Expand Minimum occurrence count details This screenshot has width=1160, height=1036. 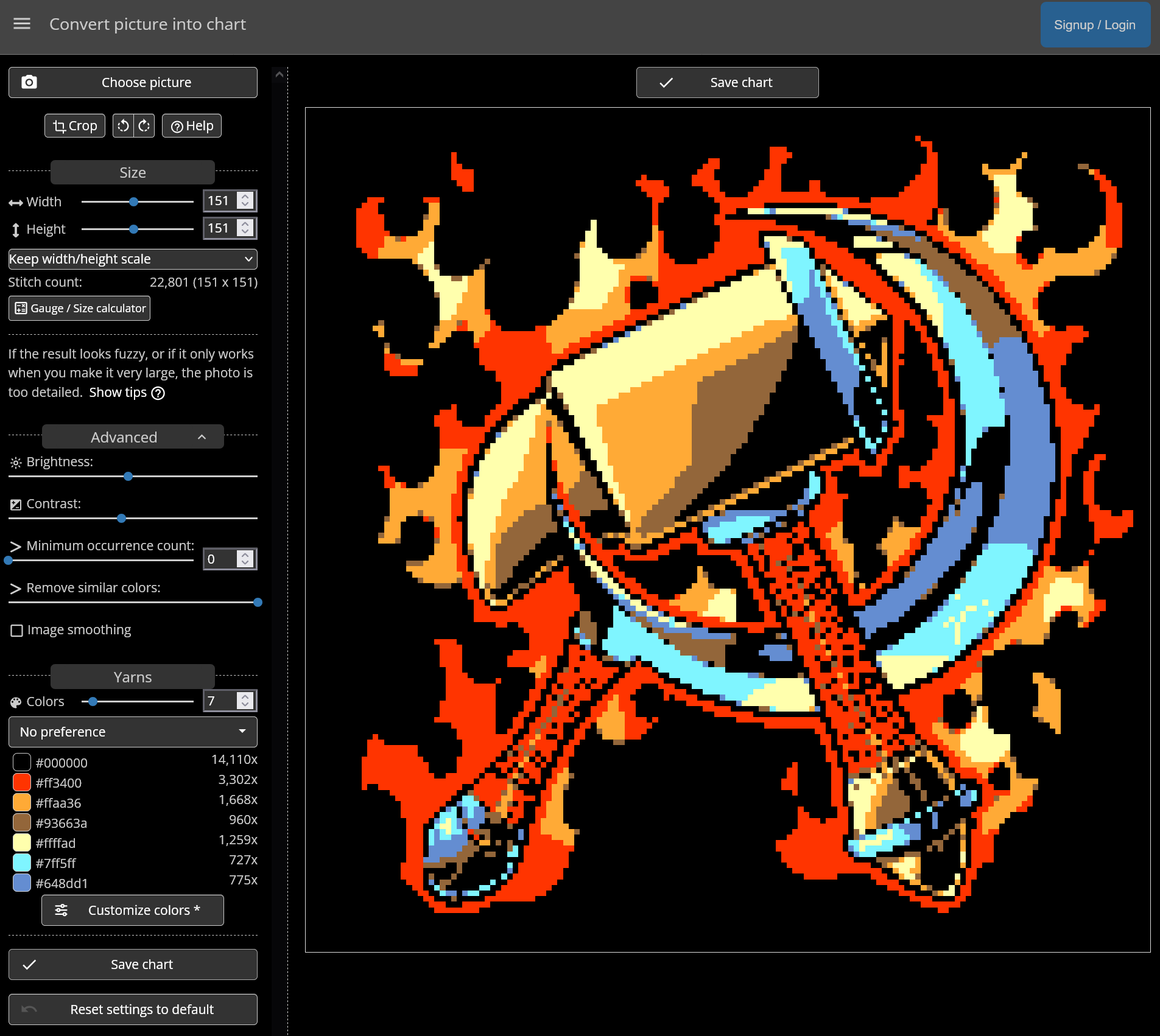[16, 547]
